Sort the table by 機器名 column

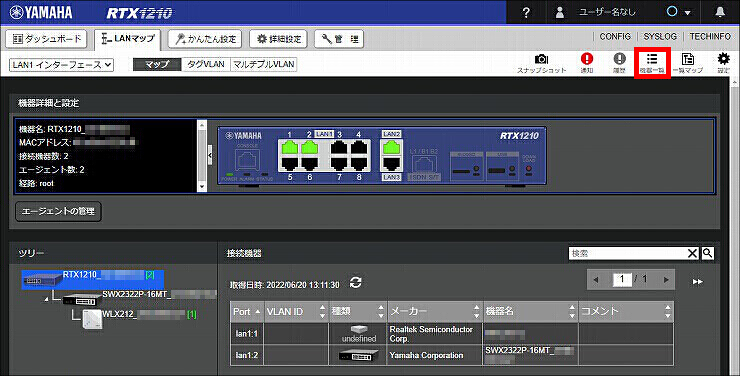(531, 311)
